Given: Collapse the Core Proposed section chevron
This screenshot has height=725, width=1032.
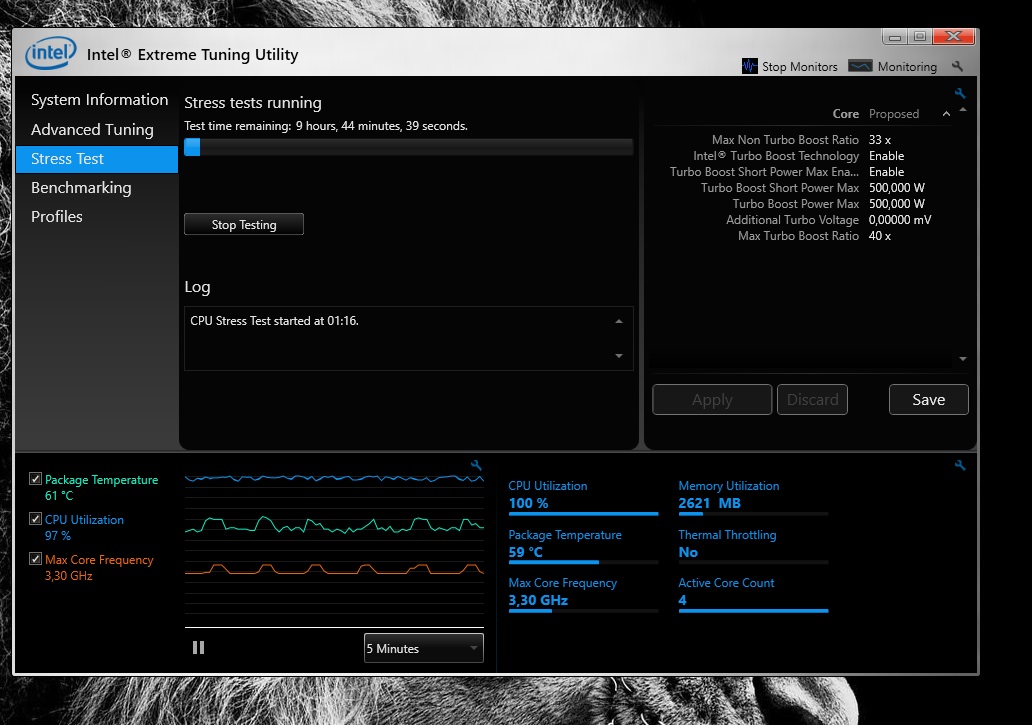Looking at the screenshot, I should coord(946,114).
